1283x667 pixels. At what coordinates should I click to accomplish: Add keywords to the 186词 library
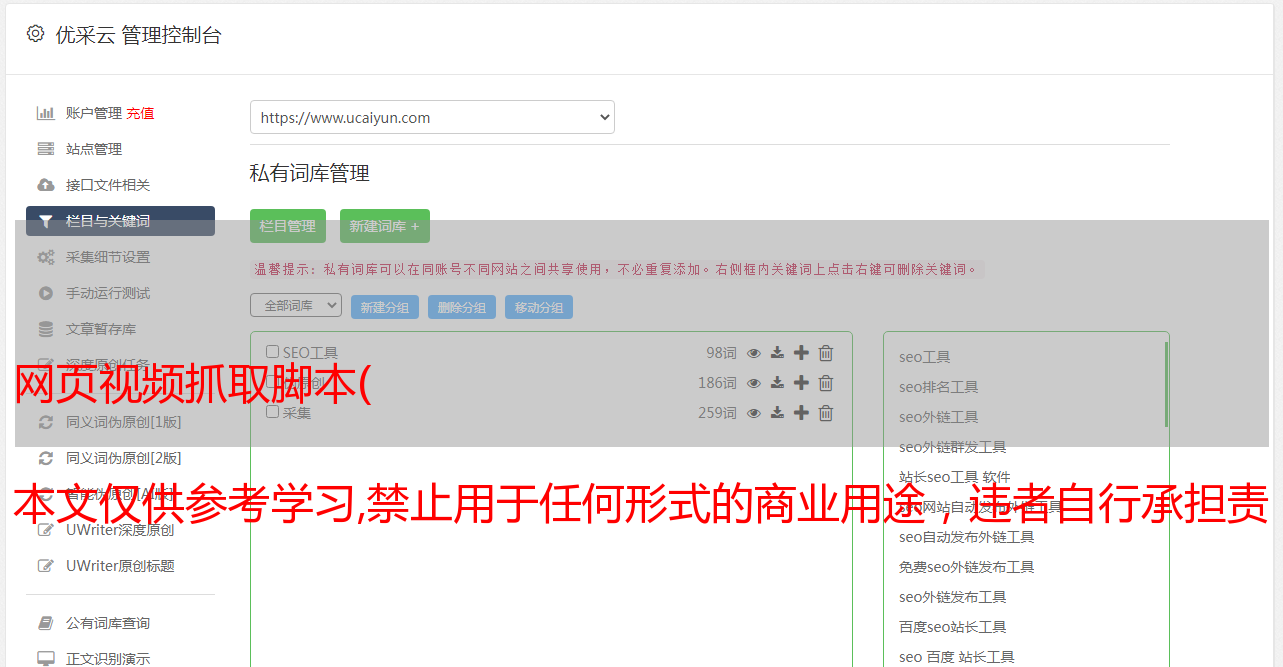tap(801, 383)
